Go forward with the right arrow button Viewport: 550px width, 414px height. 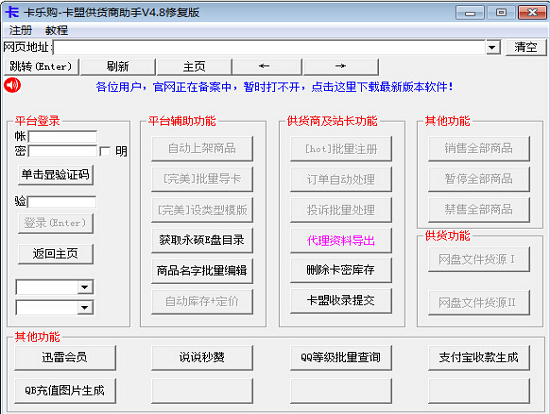click(x=341, y=66)
